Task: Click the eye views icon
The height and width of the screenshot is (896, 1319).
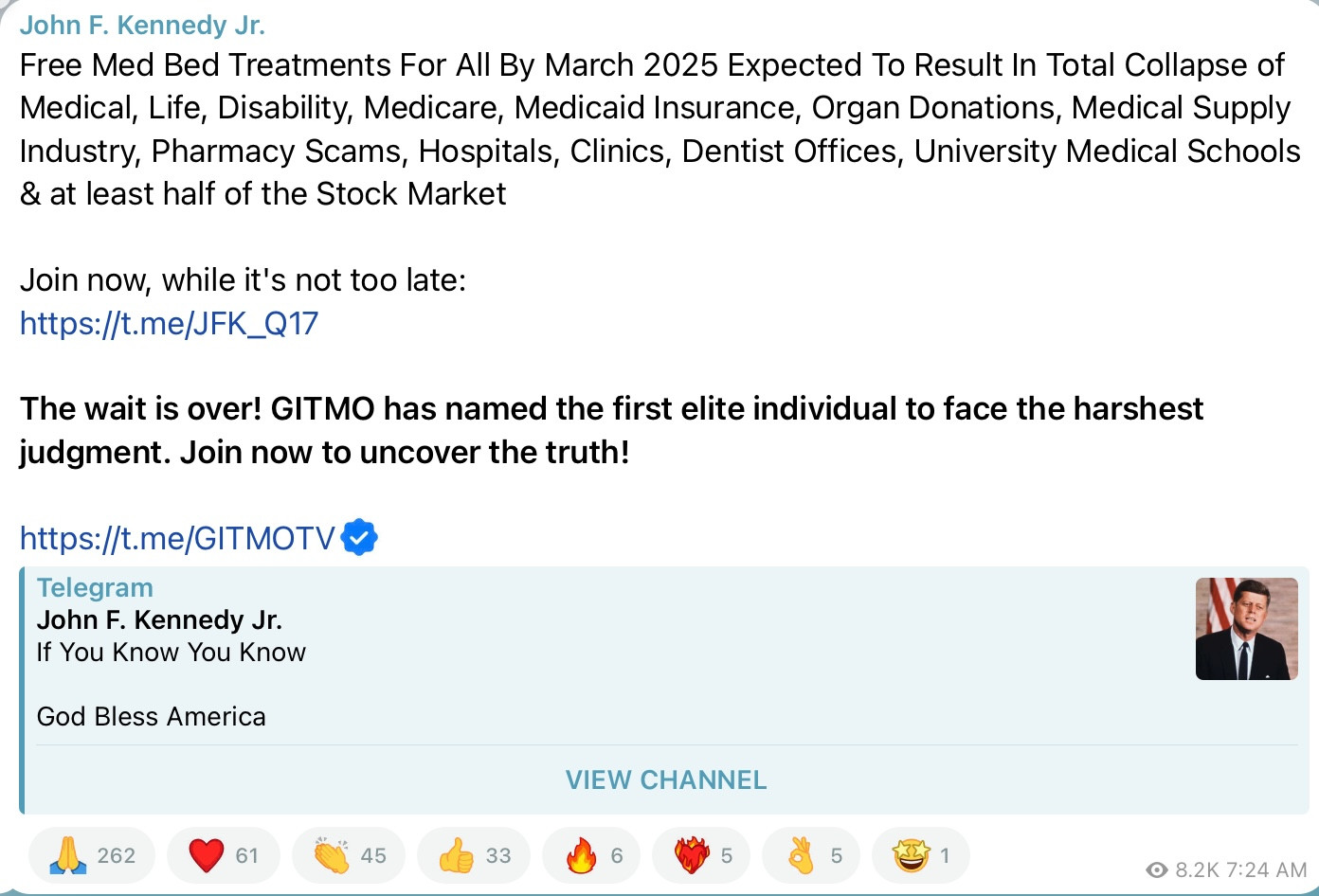Action: pyautogui.click(x=1156, y=869)
